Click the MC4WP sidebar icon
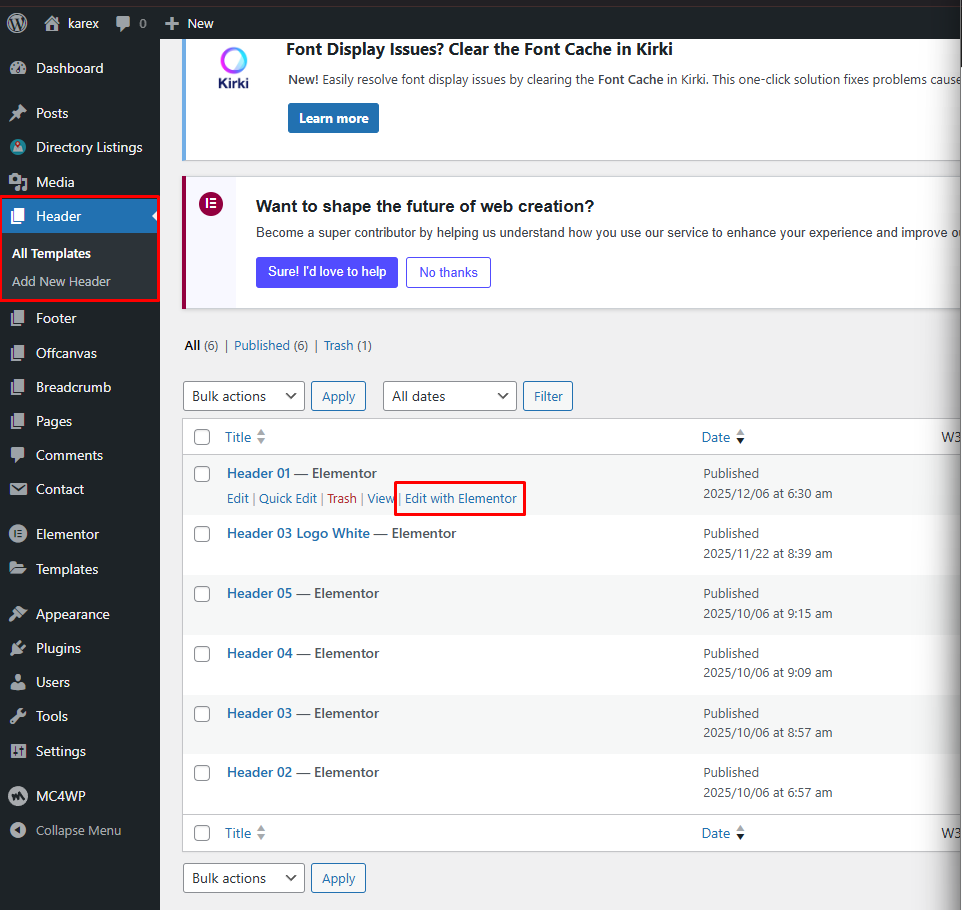 point(17,796)
